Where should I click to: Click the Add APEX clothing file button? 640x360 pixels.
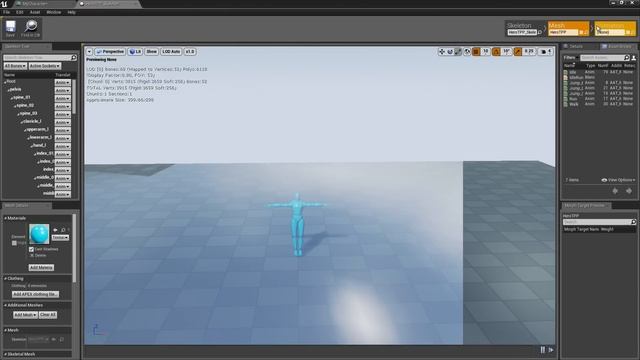click(x=36, y=294)
